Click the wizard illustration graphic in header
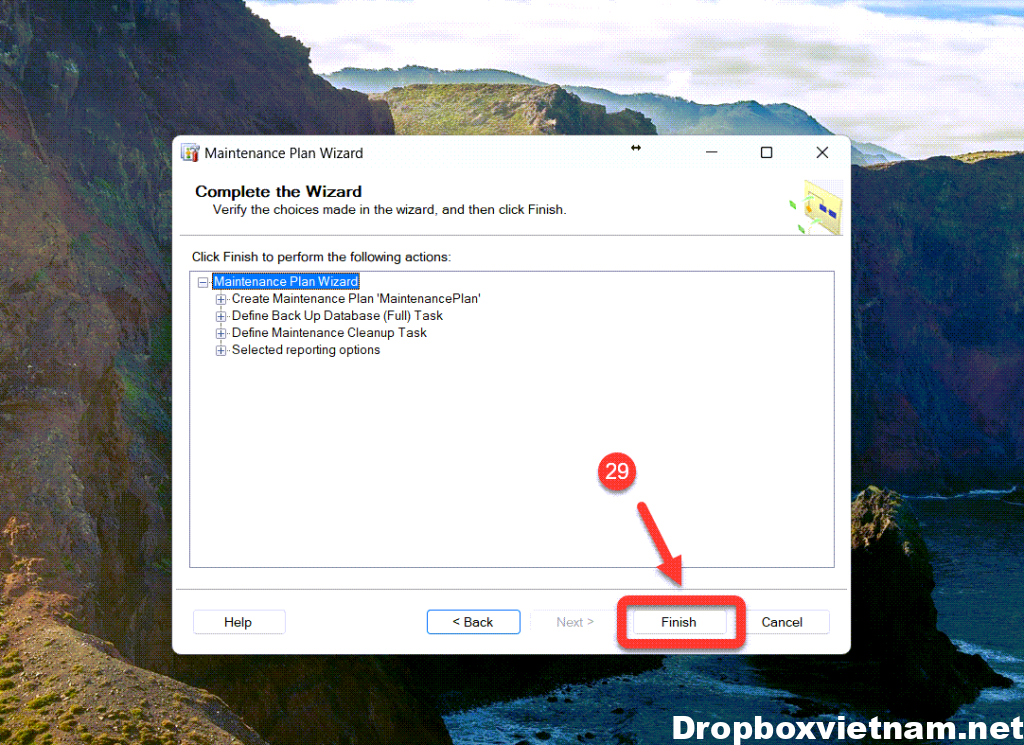Image resolution: width=1024 pixels, height=745 pixels. coord(818,208)
